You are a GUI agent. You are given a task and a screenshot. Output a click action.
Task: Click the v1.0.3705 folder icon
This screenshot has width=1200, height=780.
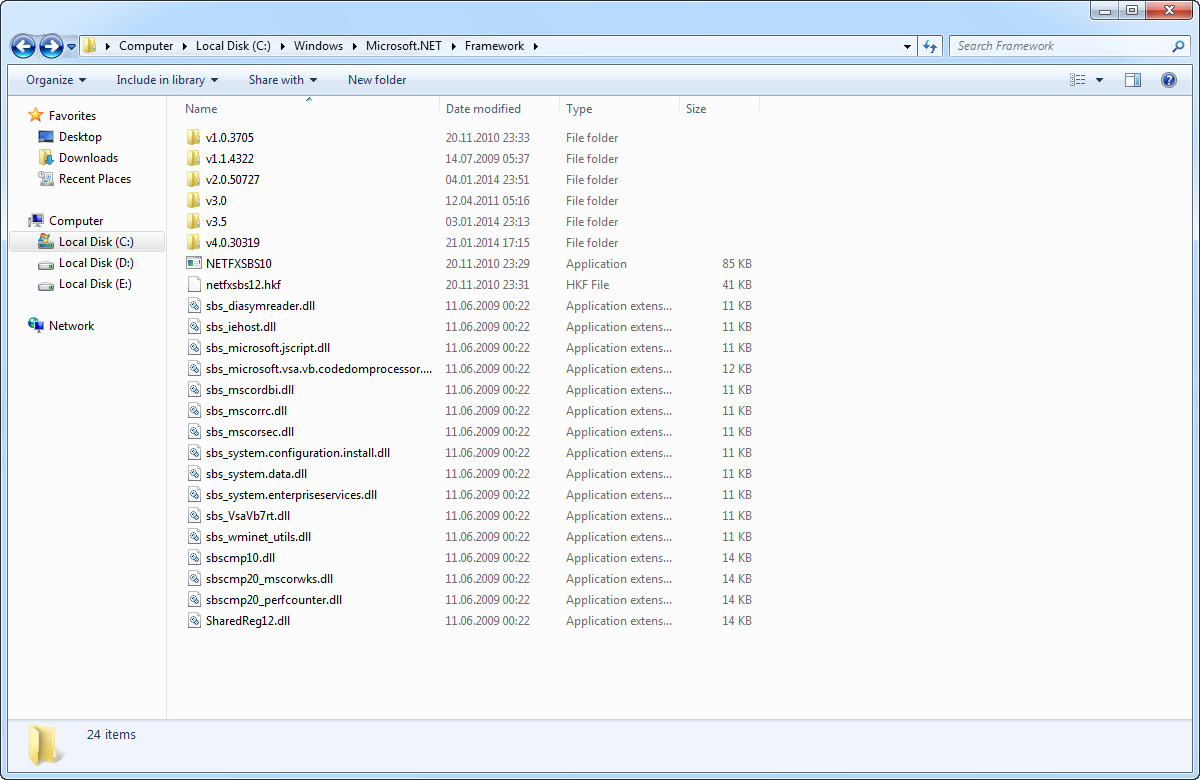194,137
